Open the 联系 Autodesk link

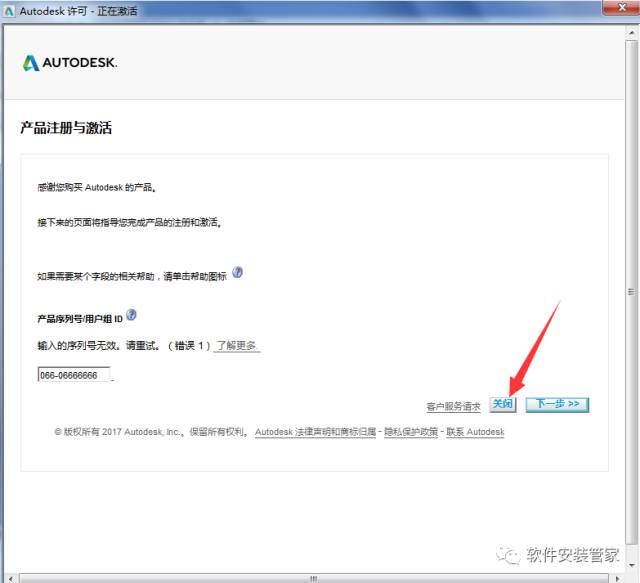(x=475, y=432)
